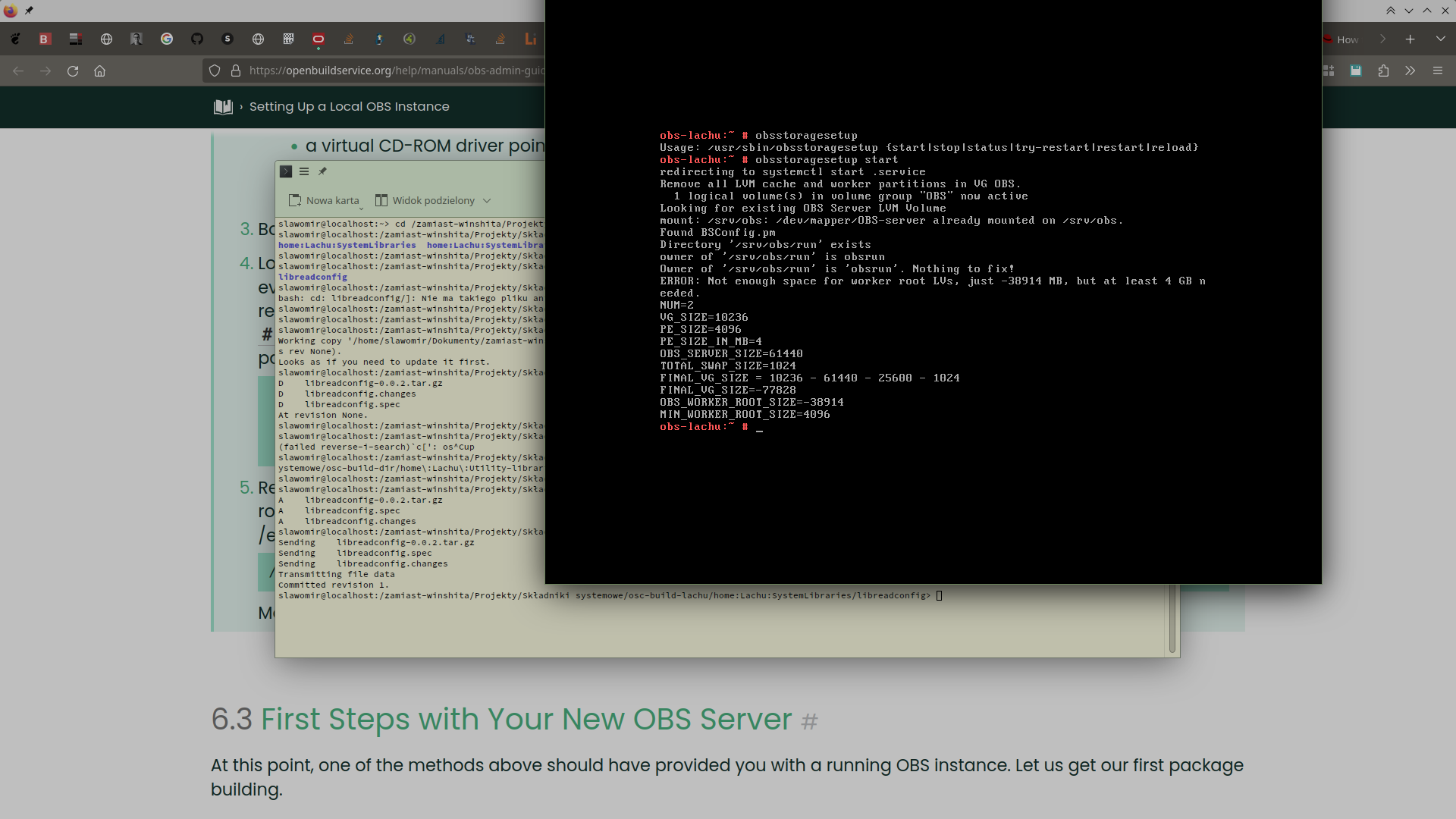Toggle the pin on all desktops icon
The width and height of the screenshot is (1456, 819).
29,11
